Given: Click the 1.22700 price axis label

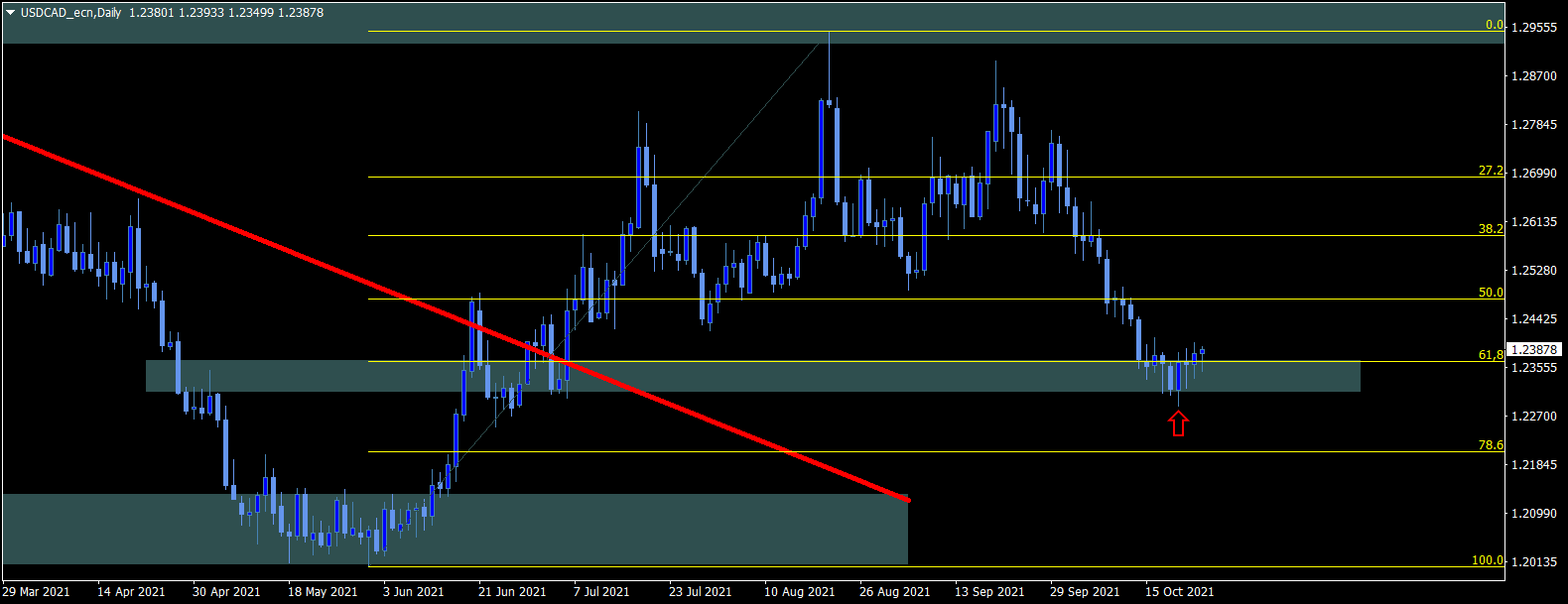Looking at the screenshot, I should [1535, 417].
